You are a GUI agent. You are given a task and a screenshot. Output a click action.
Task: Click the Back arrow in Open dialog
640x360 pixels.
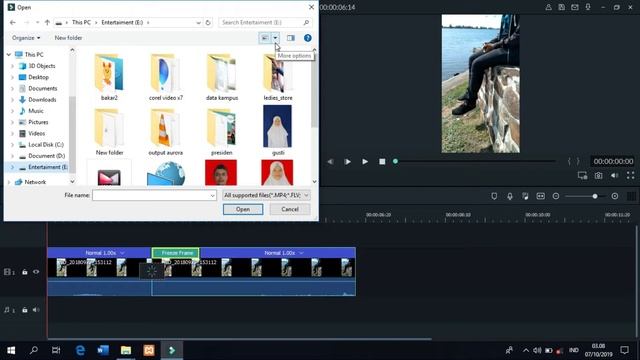pos(13,22)
